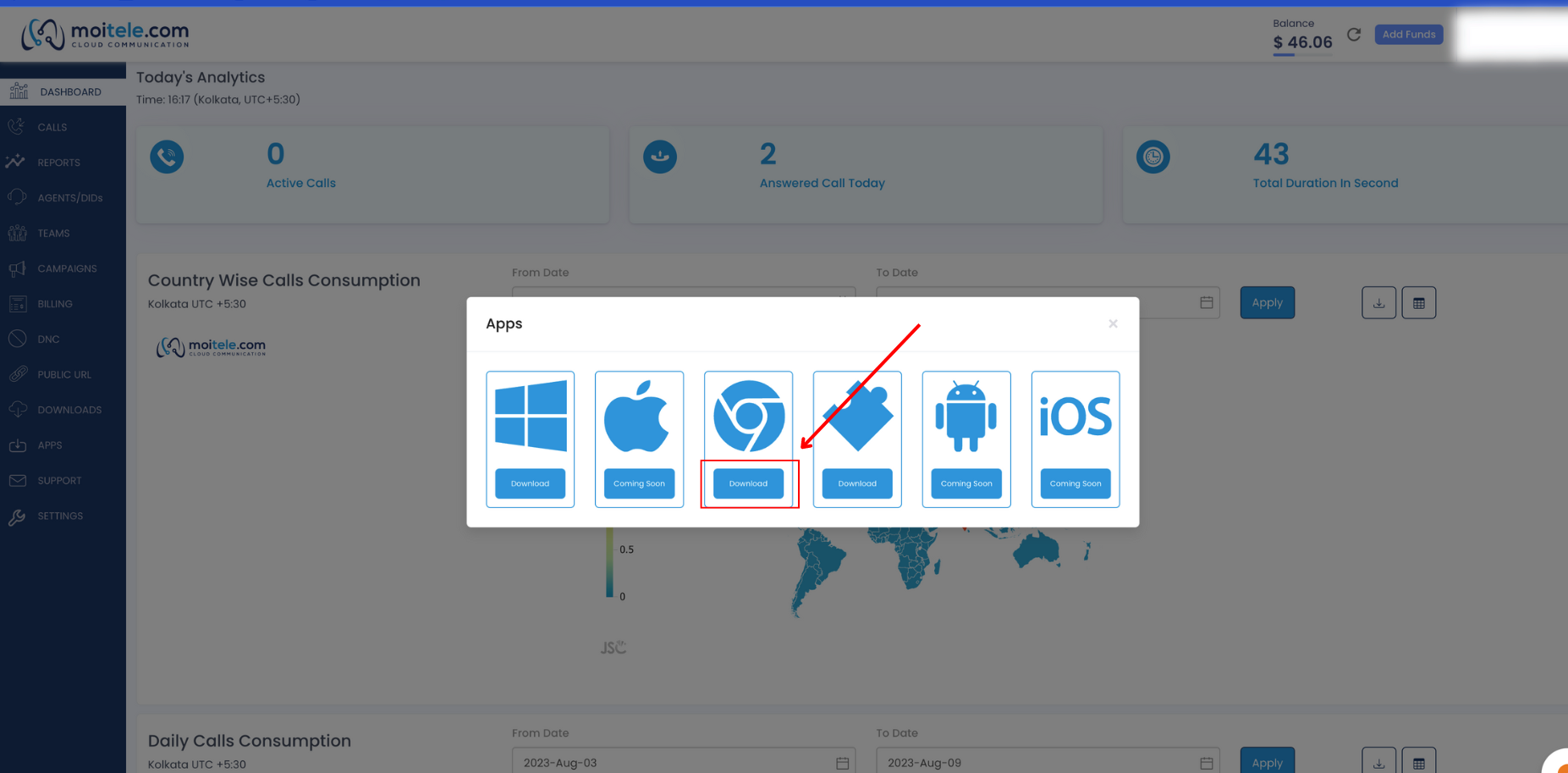1568x773 pixels.
Task: Click the Android robot app icon
Action: click(x=966, y=416)
